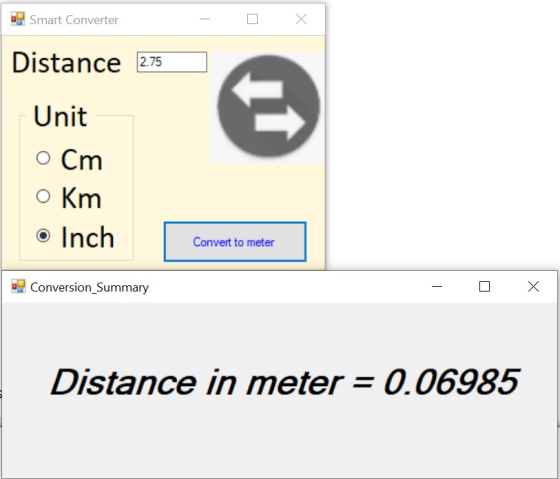
Task: Click the Distance label
Action: 67,63
